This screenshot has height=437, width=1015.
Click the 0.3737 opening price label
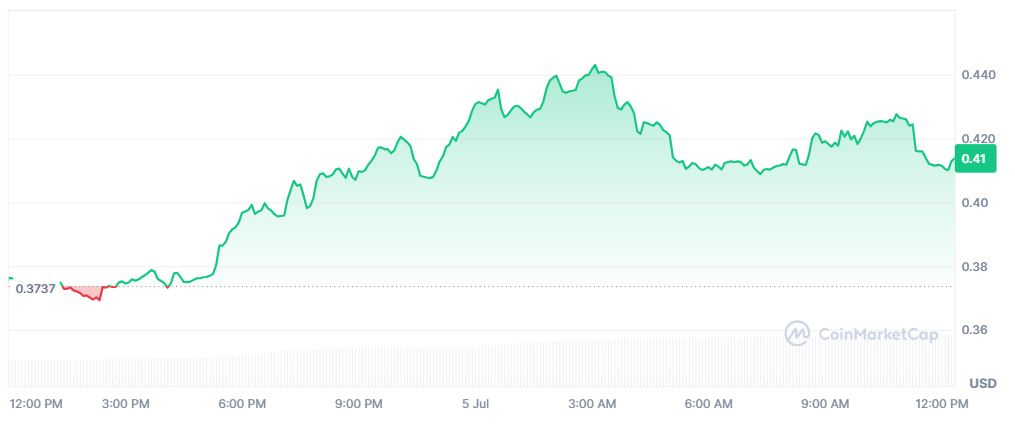point(36,289)
